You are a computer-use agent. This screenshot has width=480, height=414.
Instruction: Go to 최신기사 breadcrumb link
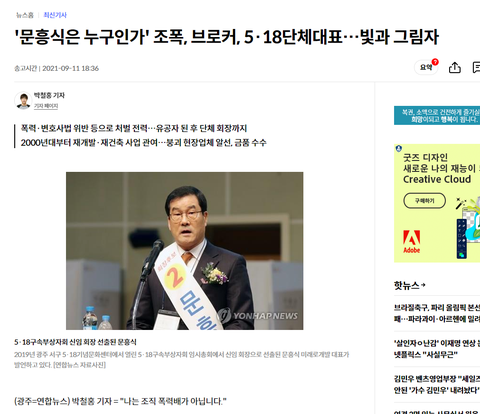[x=55, y=15]
